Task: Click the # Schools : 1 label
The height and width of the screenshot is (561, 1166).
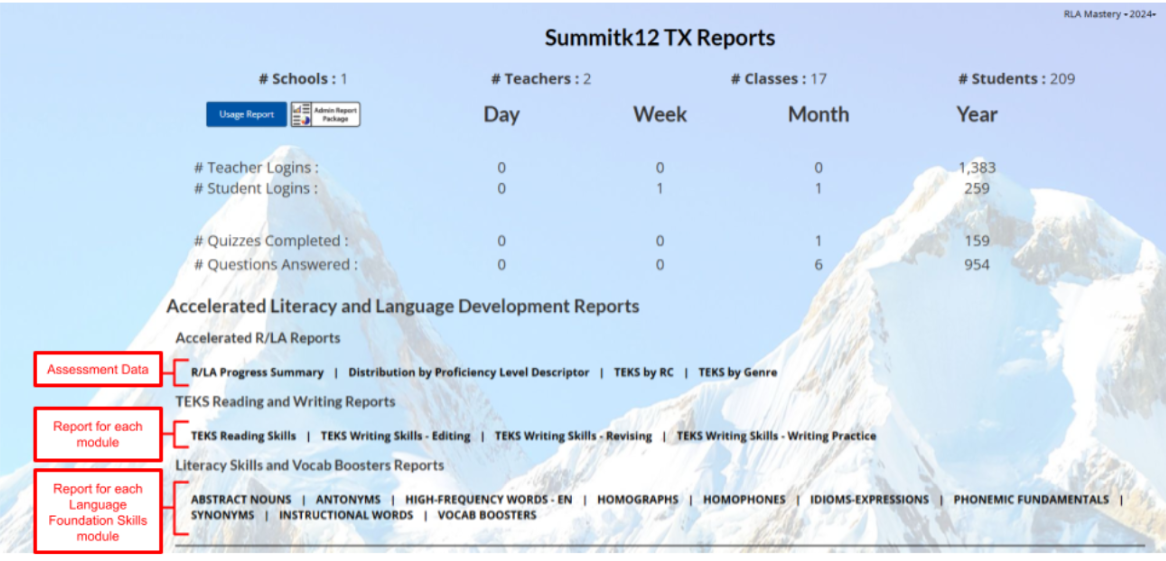Action: (303, 79)
